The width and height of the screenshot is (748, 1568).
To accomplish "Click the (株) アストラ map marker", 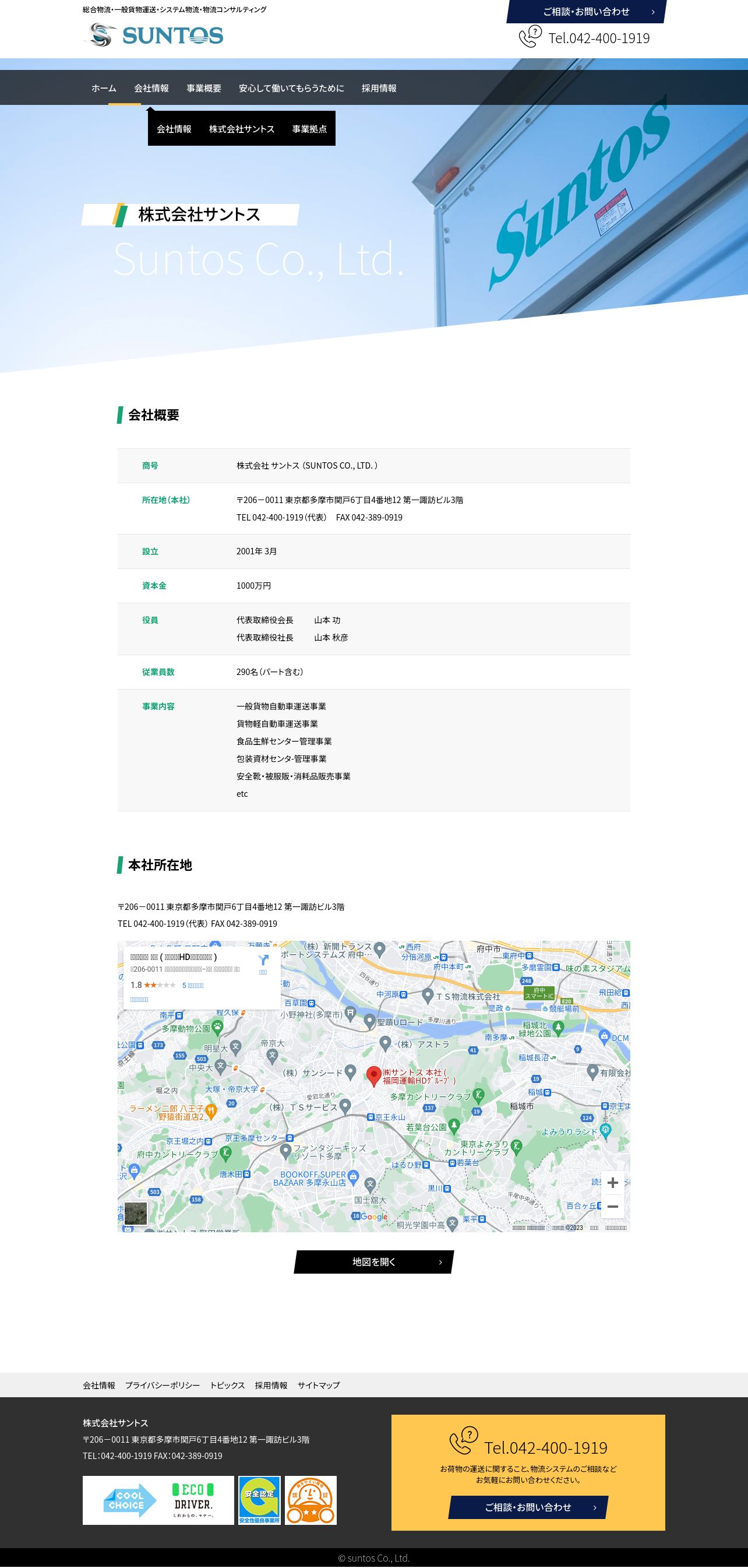I will pos(385,1043).
